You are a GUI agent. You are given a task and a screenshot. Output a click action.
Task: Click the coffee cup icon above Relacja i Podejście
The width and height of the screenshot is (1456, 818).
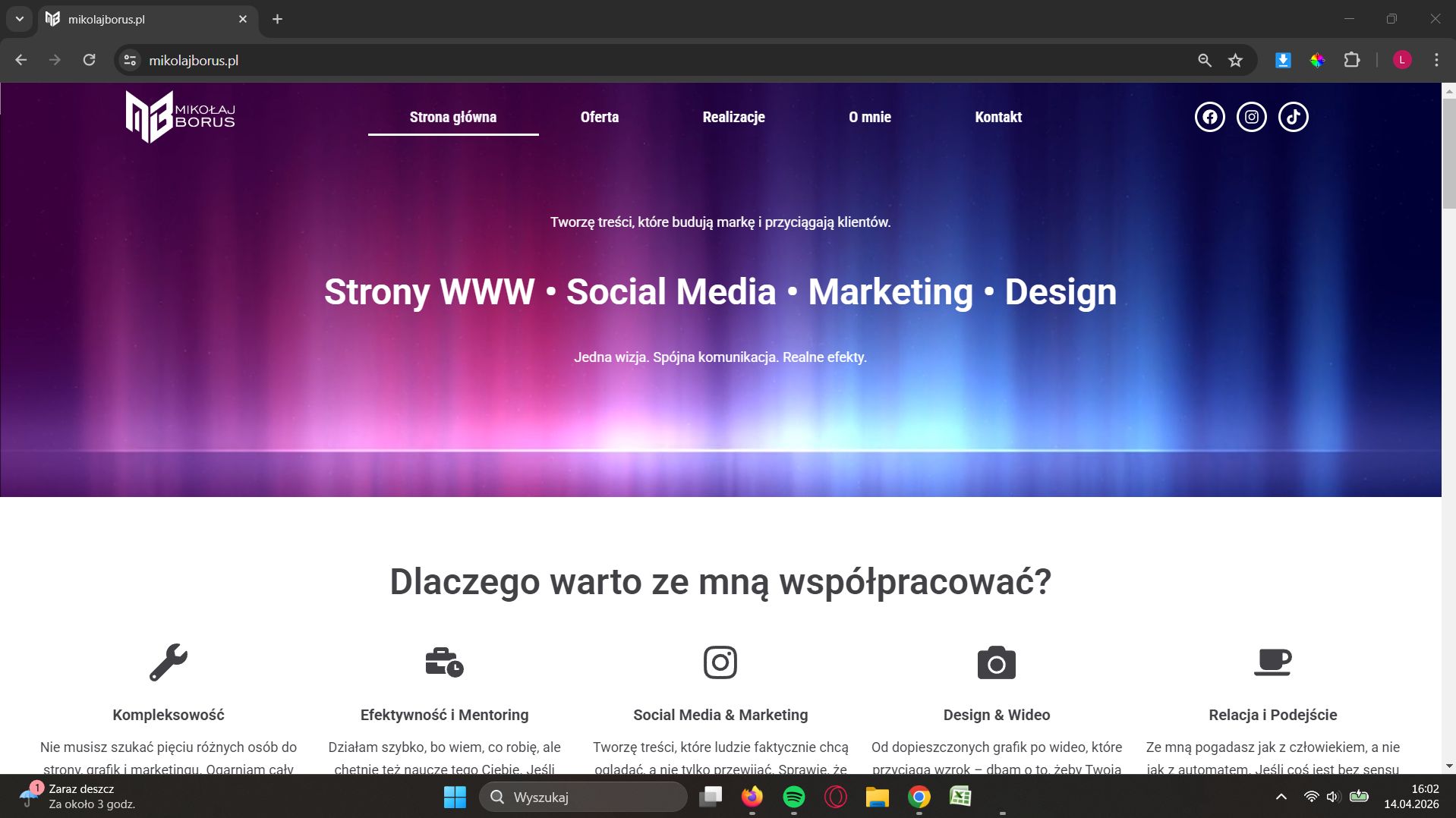(x=1272, y=662)
